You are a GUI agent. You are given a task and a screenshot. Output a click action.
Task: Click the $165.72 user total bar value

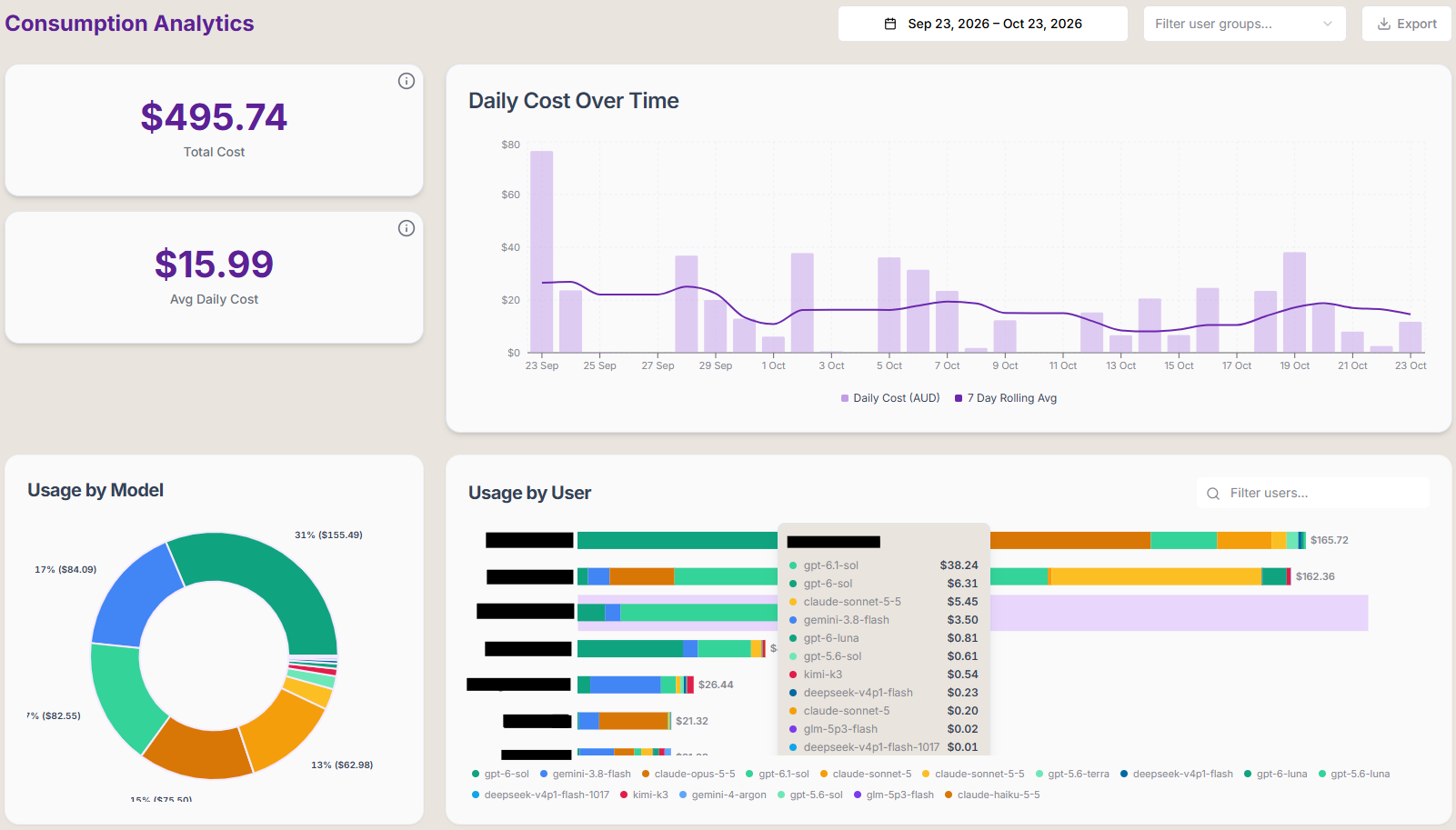(x=1330, y=540)
